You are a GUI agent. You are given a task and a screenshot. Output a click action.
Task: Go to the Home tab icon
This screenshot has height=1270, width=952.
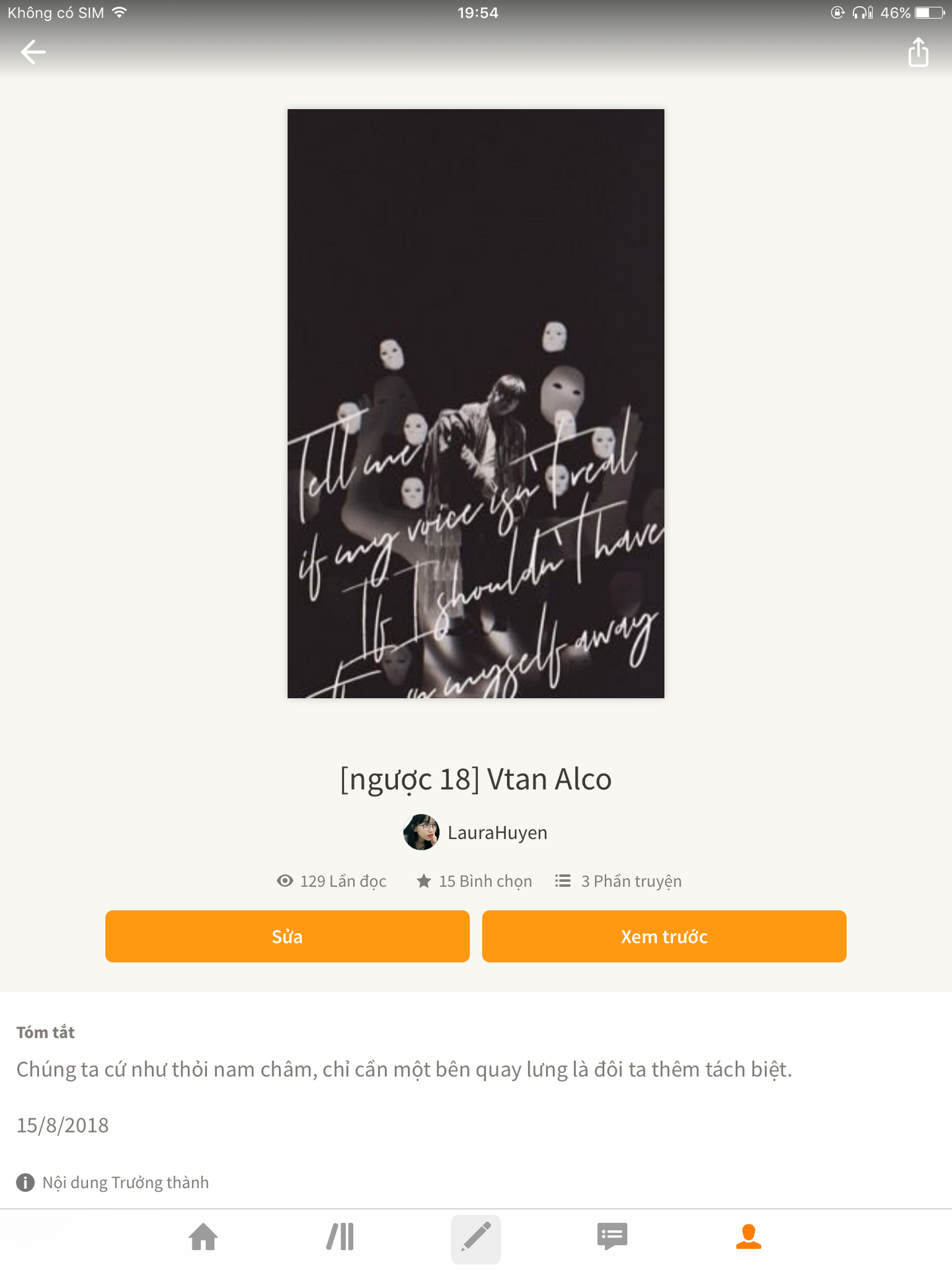pyautogui.click(x=204, y=1237)
